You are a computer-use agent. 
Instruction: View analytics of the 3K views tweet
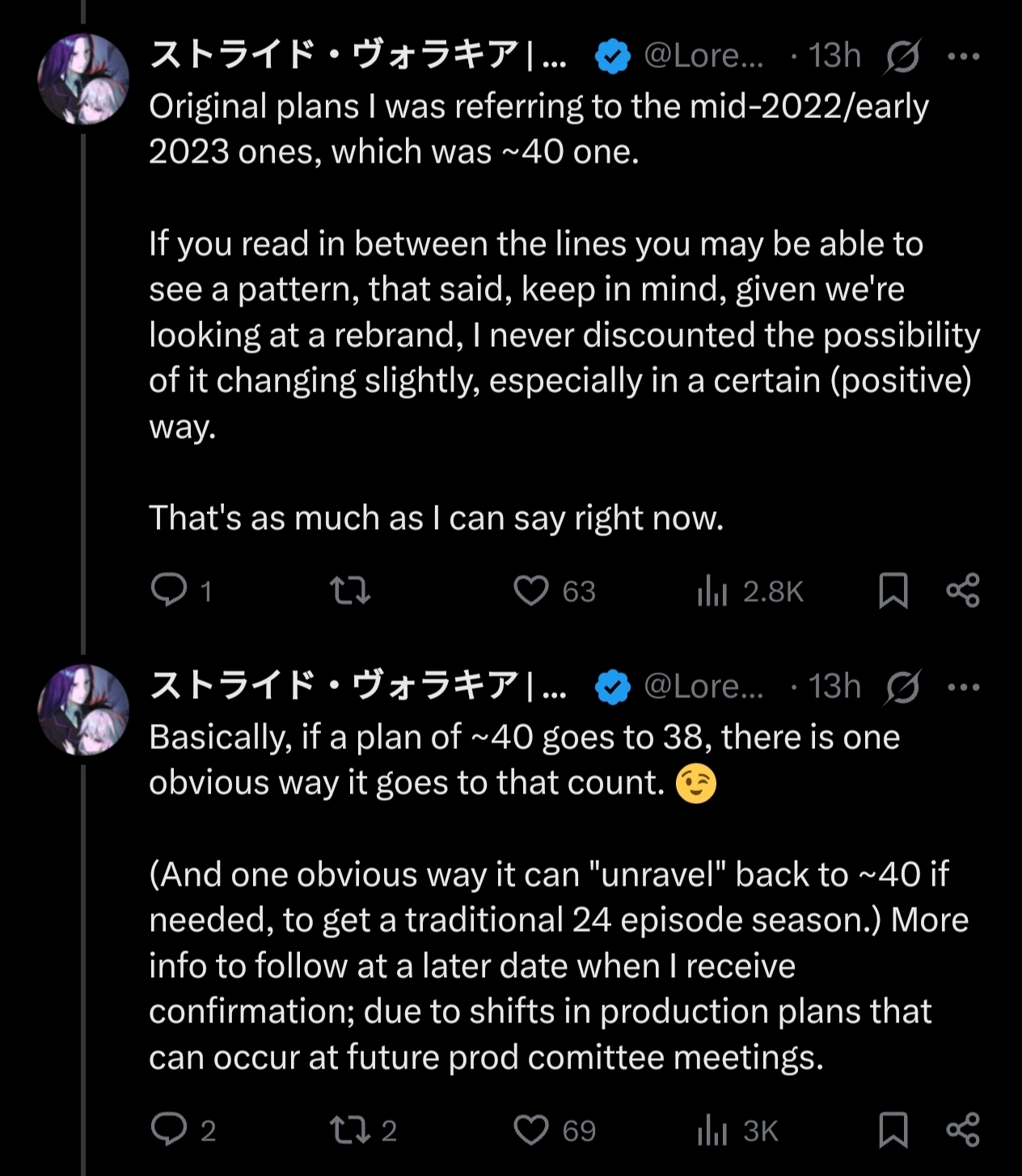click(x=712, y=1130)
